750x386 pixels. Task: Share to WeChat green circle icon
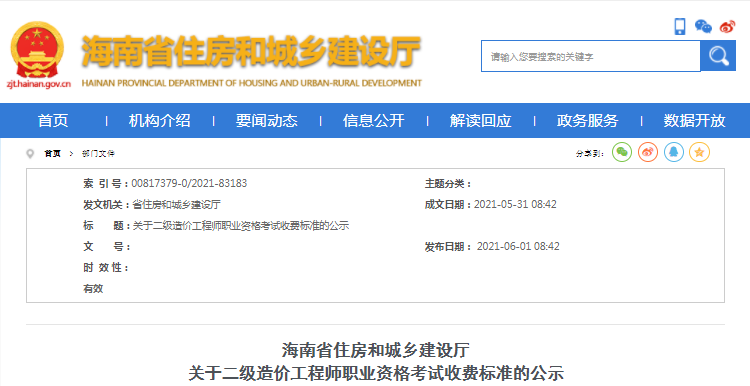(622, 153)
